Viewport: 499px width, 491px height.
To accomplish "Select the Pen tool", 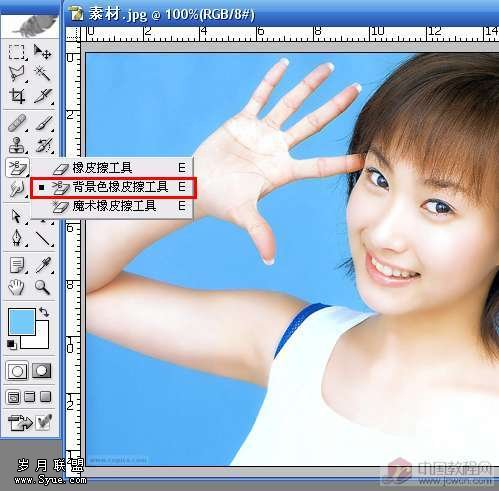I will 17,238.
